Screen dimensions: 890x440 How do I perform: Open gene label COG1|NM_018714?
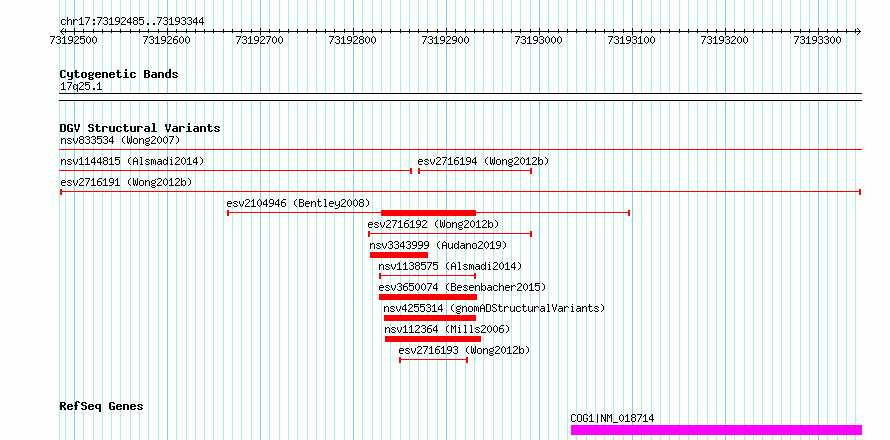tap(612, 418)
